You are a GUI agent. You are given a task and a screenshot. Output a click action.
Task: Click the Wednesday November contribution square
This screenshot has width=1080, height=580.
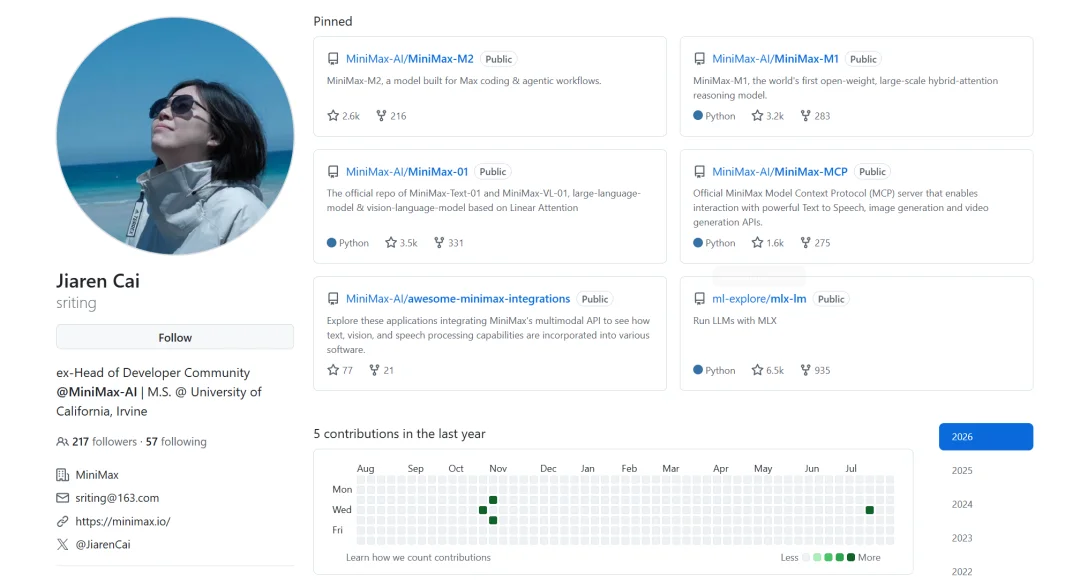[483, 510]
